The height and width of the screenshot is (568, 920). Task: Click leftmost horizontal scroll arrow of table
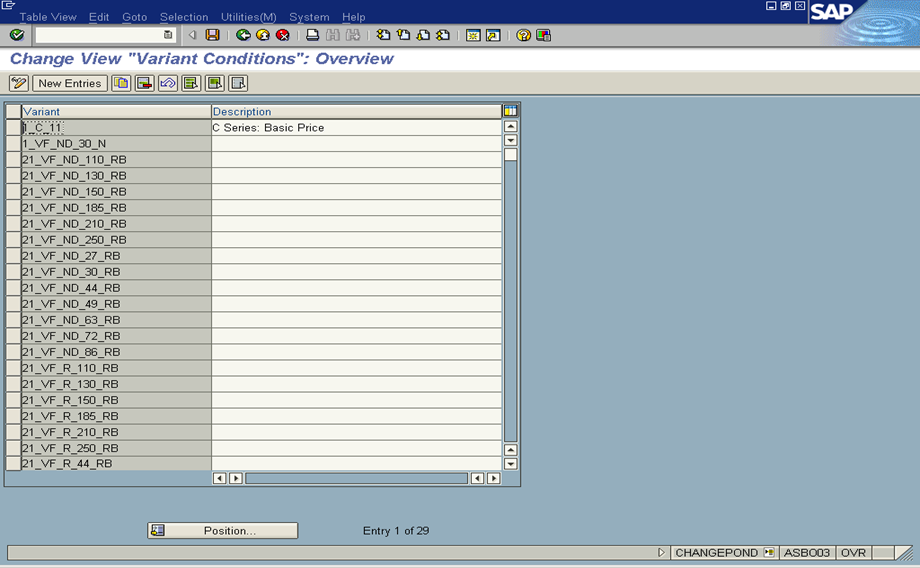tap(219, 478)
